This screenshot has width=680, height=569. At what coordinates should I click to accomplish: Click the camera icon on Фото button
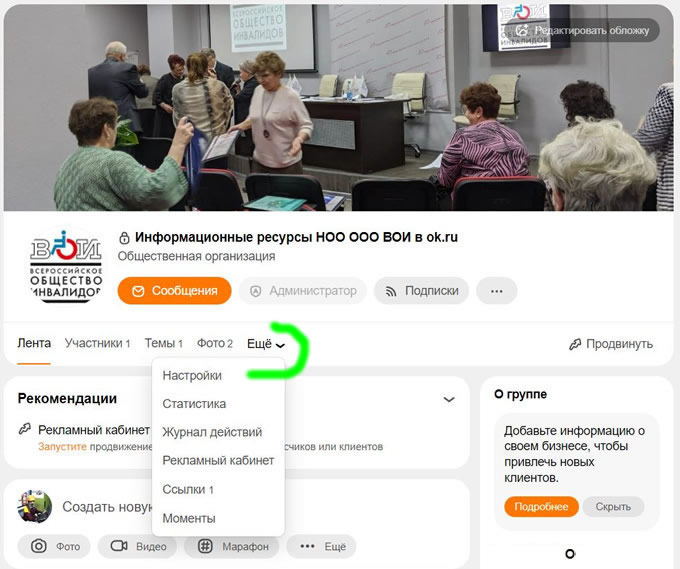pos(39,546)
